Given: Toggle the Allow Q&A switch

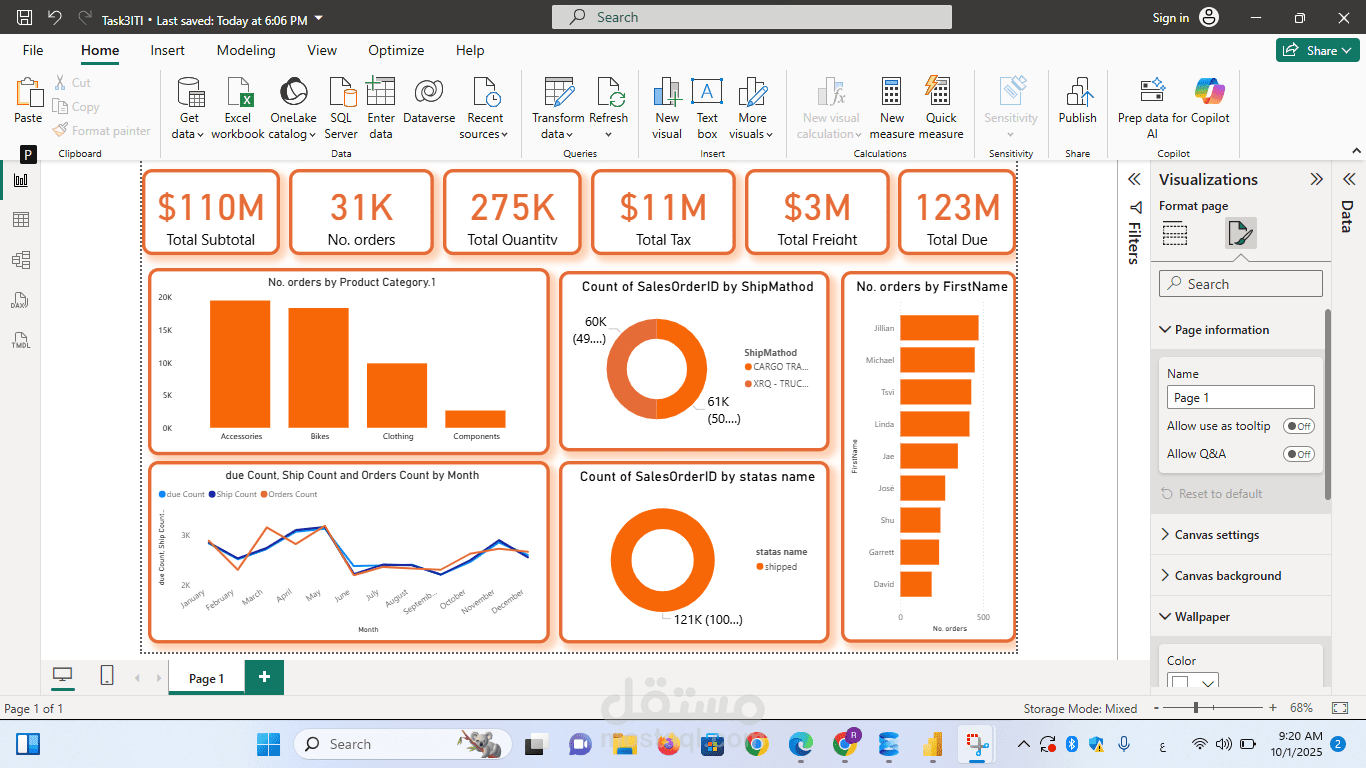Looking at the screenshot, I should (1299, 454).
